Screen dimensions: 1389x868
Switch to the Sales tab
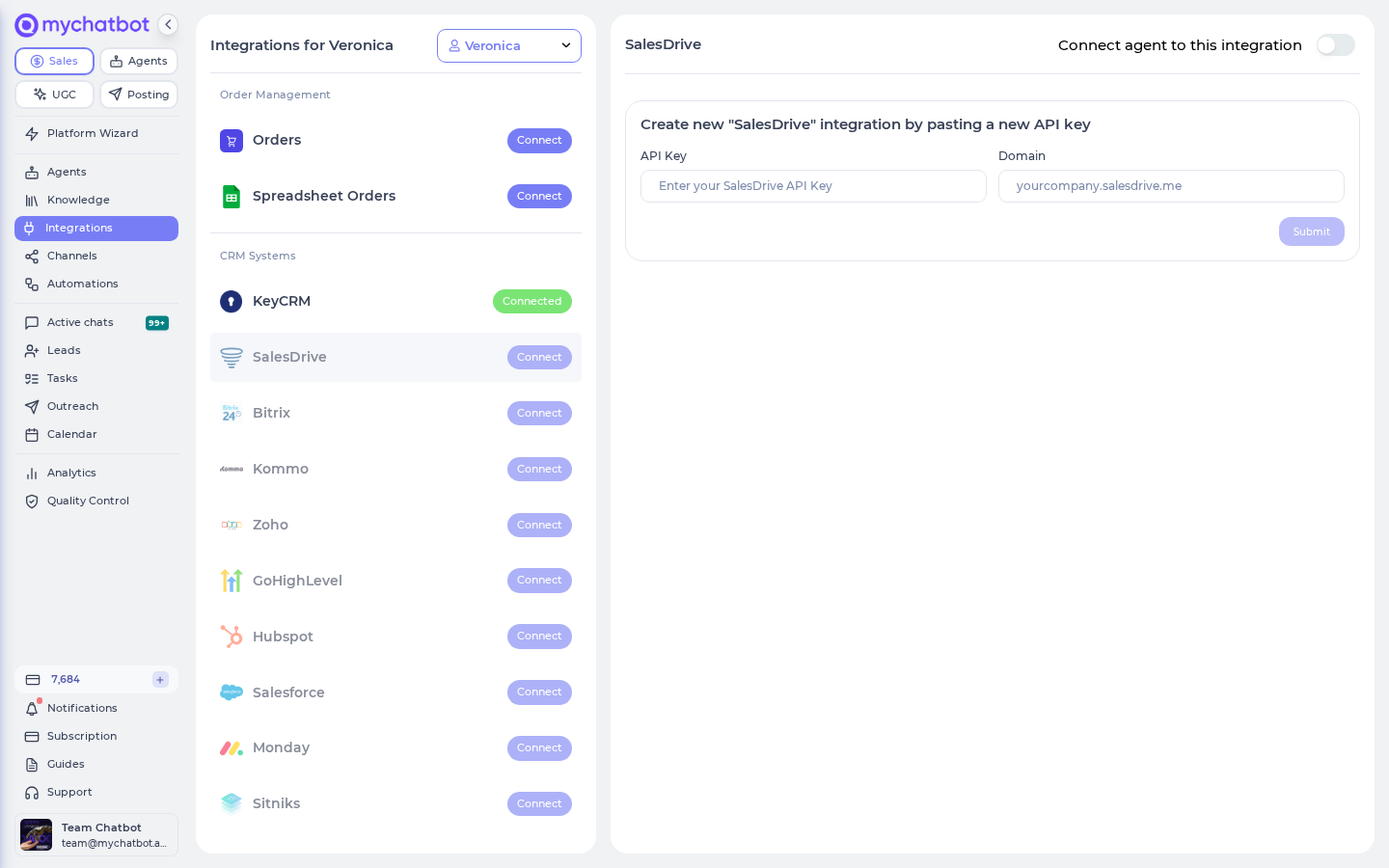click(54, 61)
